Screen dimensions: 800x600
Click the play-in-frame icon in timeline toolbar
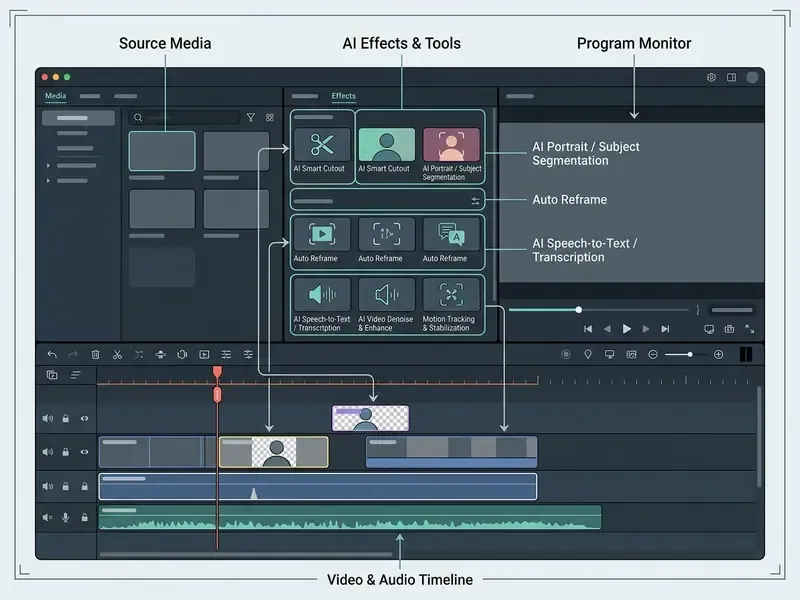(204, 355)
